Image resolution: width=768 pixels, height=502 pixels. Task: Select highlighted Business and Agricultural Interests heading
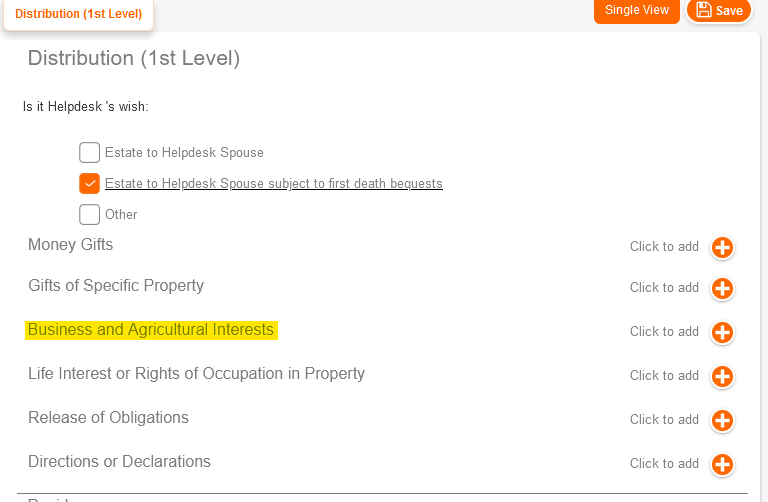pyautogui.click(x=151, y=330)
